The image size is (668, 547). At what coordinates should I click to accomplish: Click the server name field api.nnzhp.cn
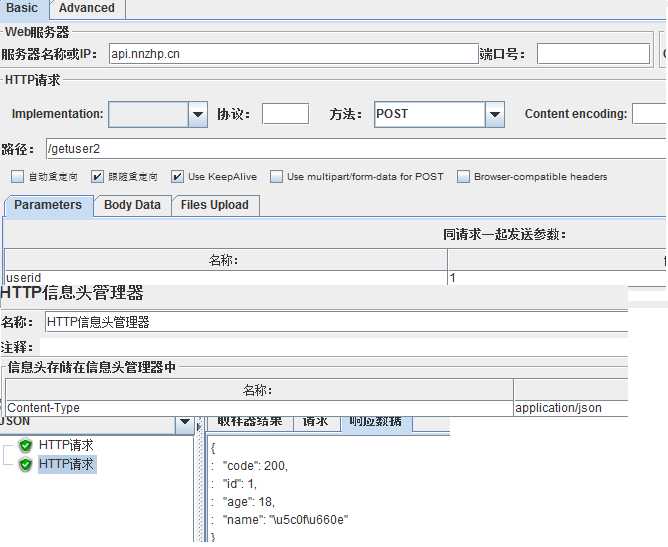[293, 54]
